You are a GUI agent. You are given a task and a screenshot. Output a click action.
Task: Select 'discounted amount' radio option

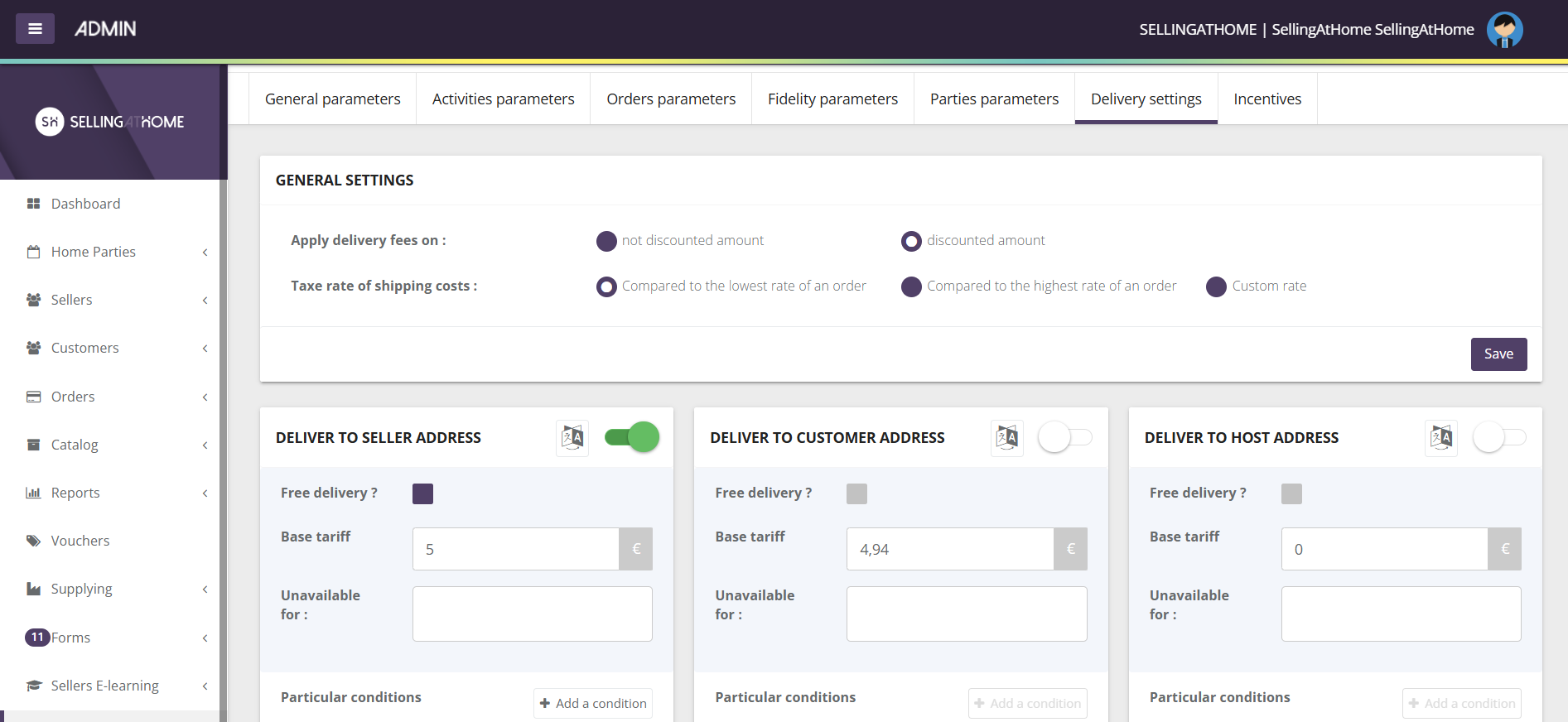tap(911, 241)
